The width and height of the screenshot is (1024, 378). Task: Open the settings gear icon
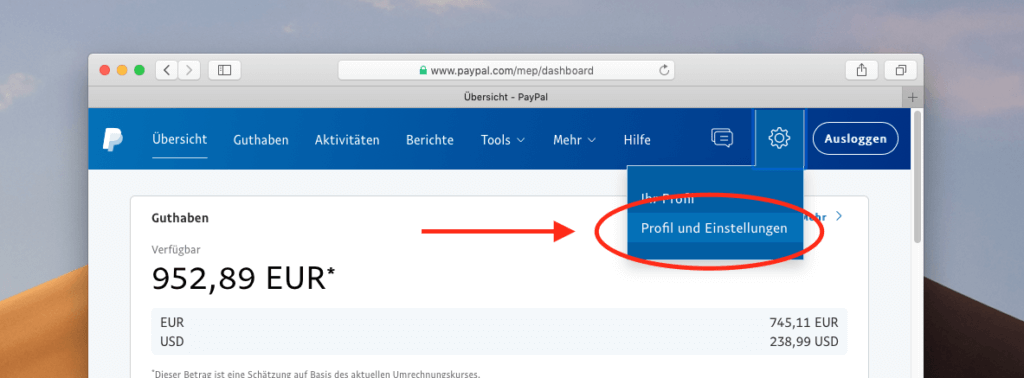[779, 138]
